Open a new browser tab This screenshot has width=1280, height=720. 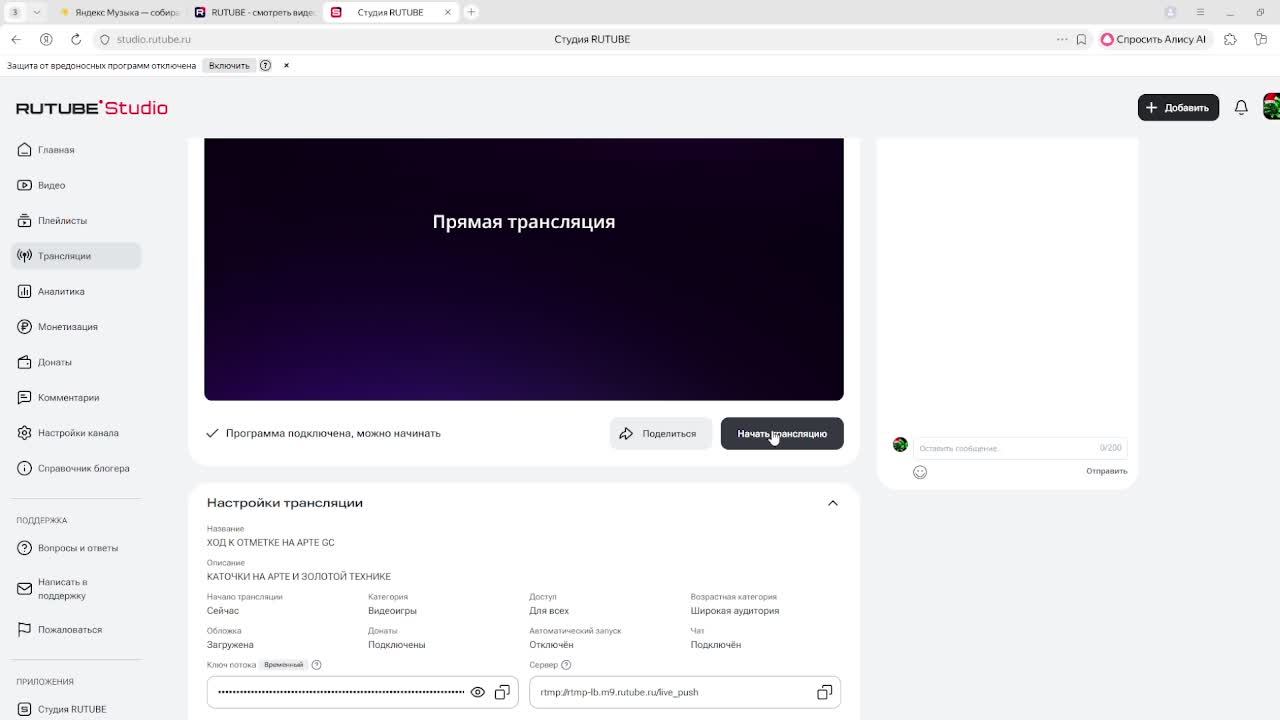(x=471, y=12)
